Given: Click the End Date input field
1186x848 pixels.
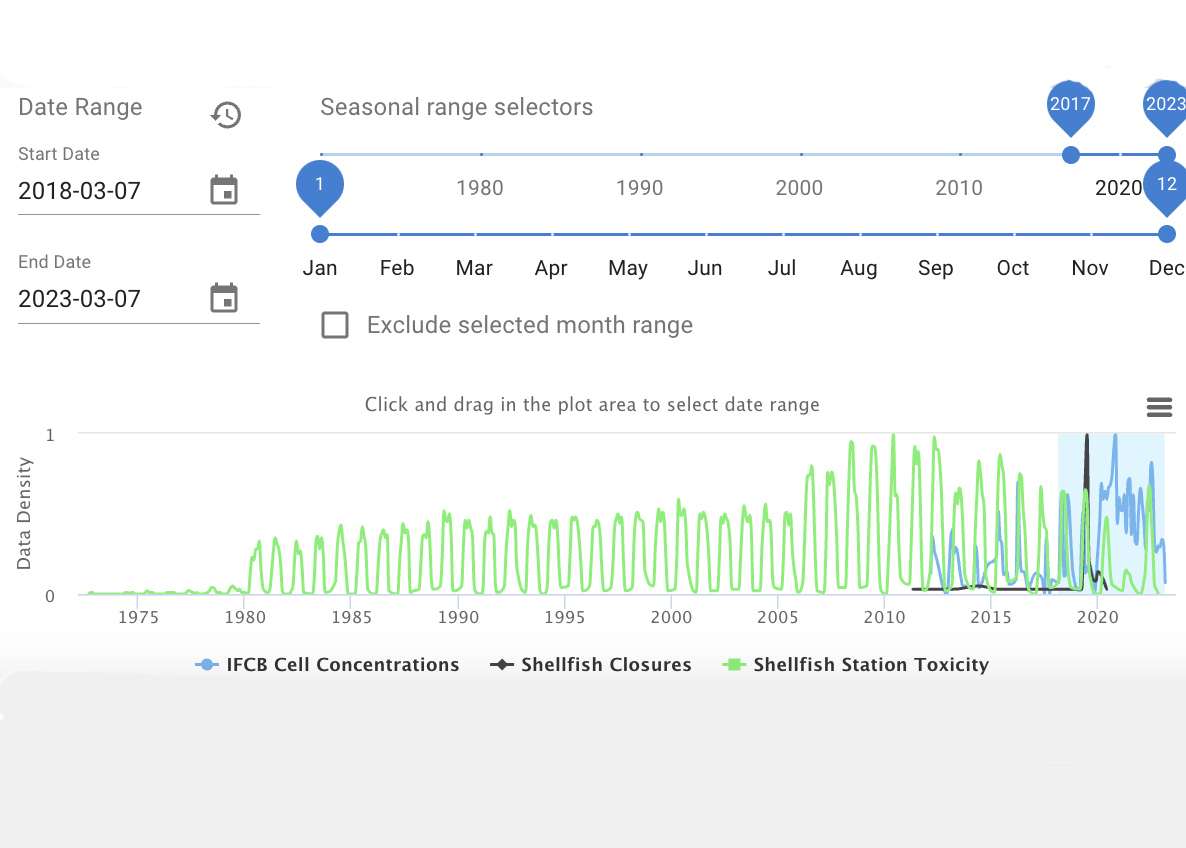Looking at the screenshot, I should (x=110, y=298).
